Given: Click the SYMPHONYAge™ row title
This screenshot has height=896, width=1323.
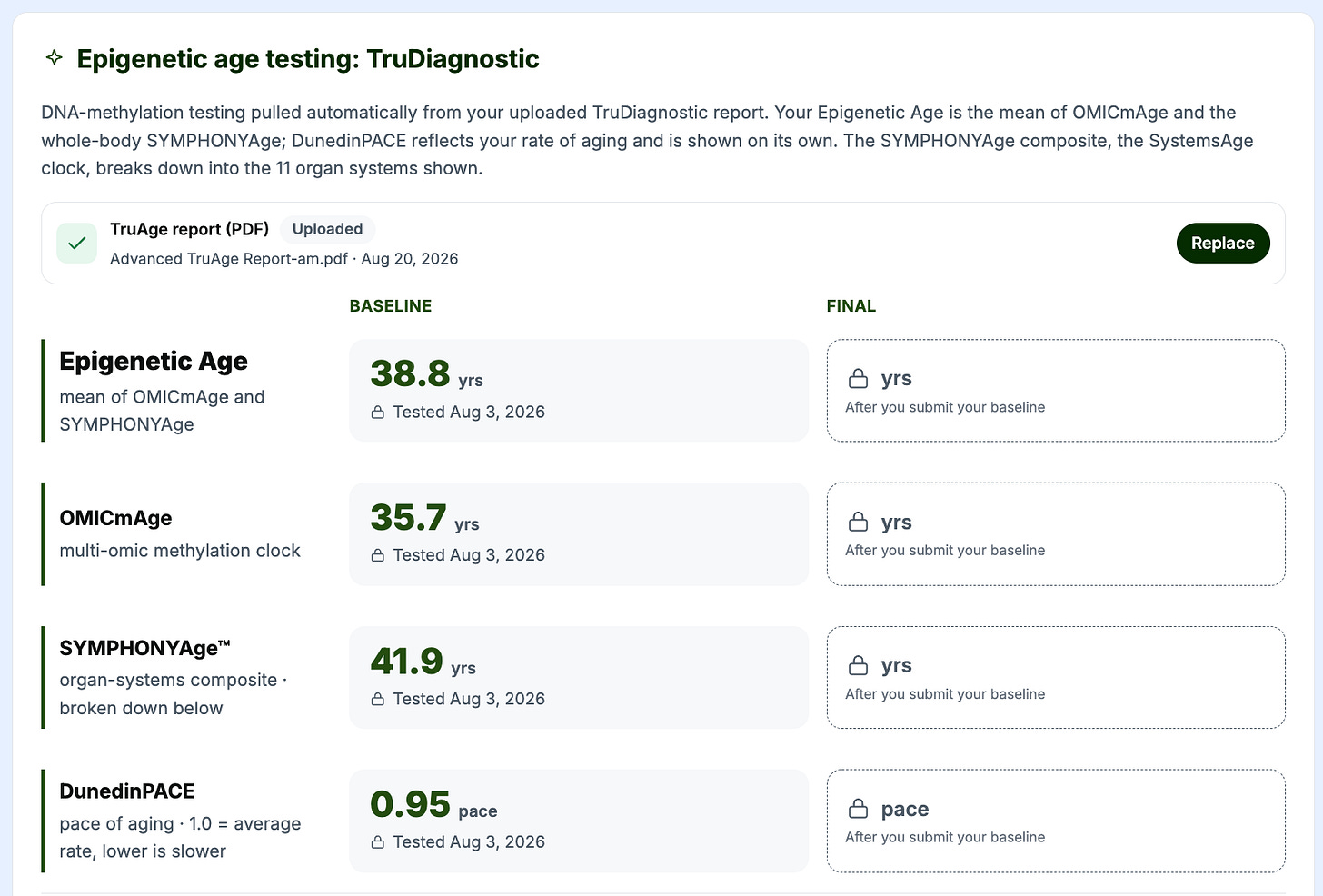Looking at the screenshot, I should [x=144, y=648].
